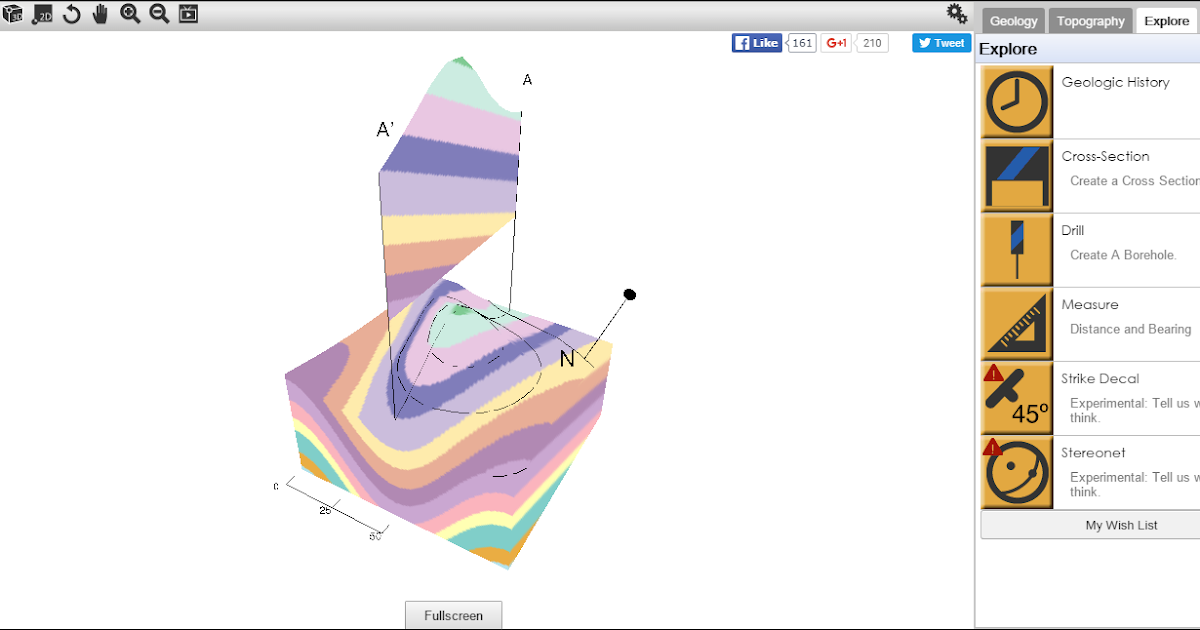Share via the Tweet button
Viewport: 1200px width, 630px height.
pos(939,43)
